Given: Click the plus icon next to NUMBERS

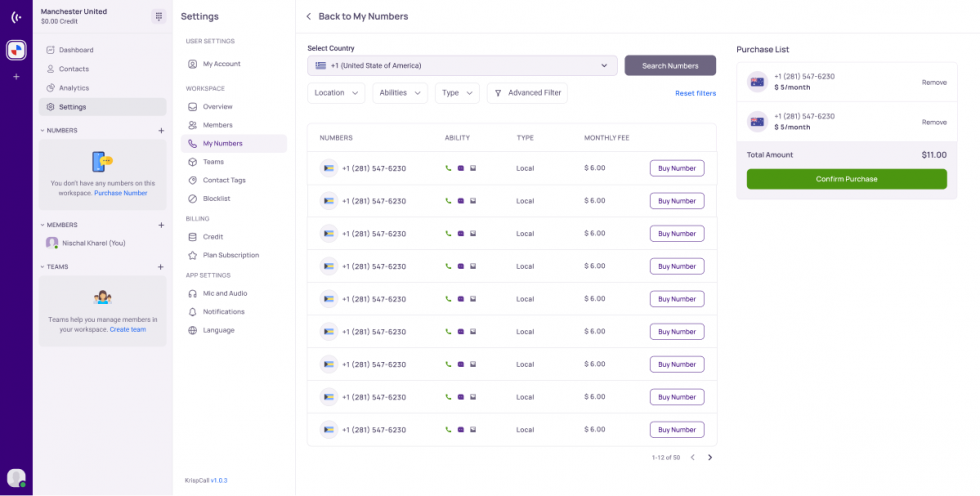Looking at the screenshot, I should coord(161,130).
